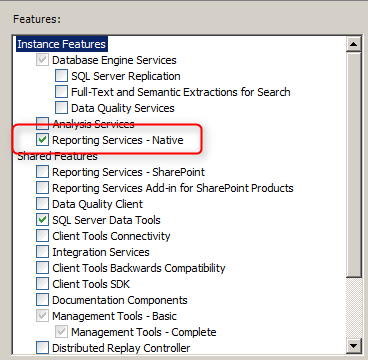The width and height of the screenshot is (368, 360).
Task: Select the Instance Features heading
Action: 62,44
